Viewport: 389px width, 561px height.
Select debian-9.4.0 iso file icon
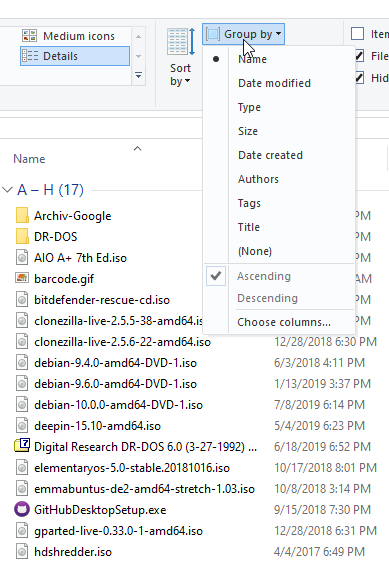click(x=22, y=363)
